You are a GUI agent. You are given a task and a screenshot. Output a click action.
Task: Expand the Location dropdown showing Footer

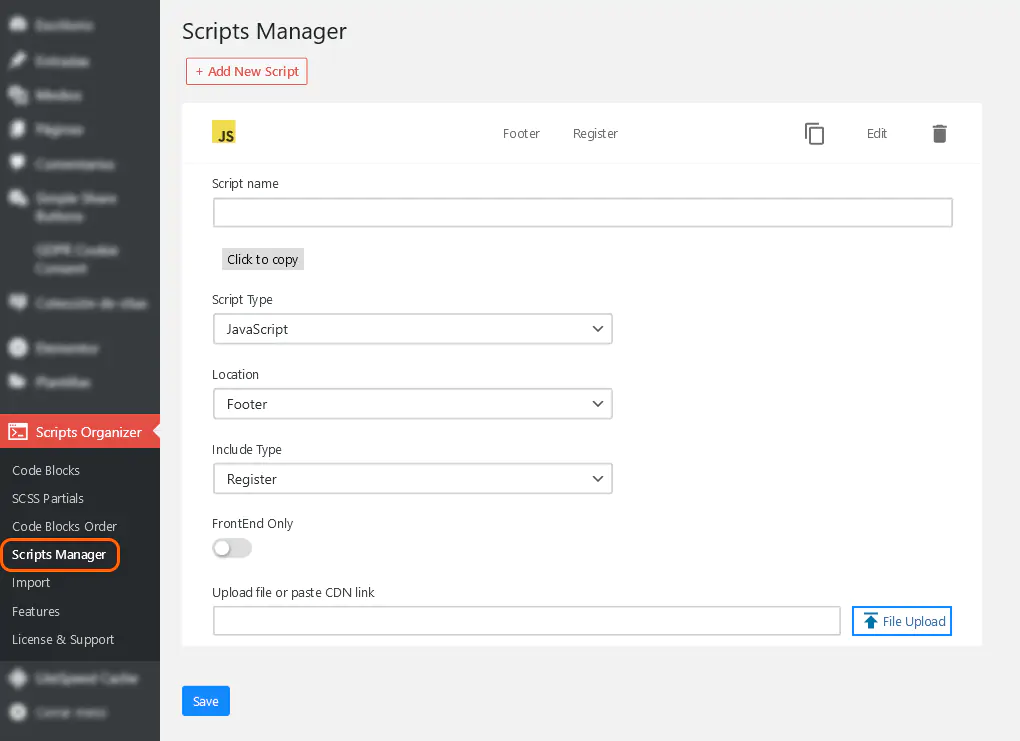(412, 404)
